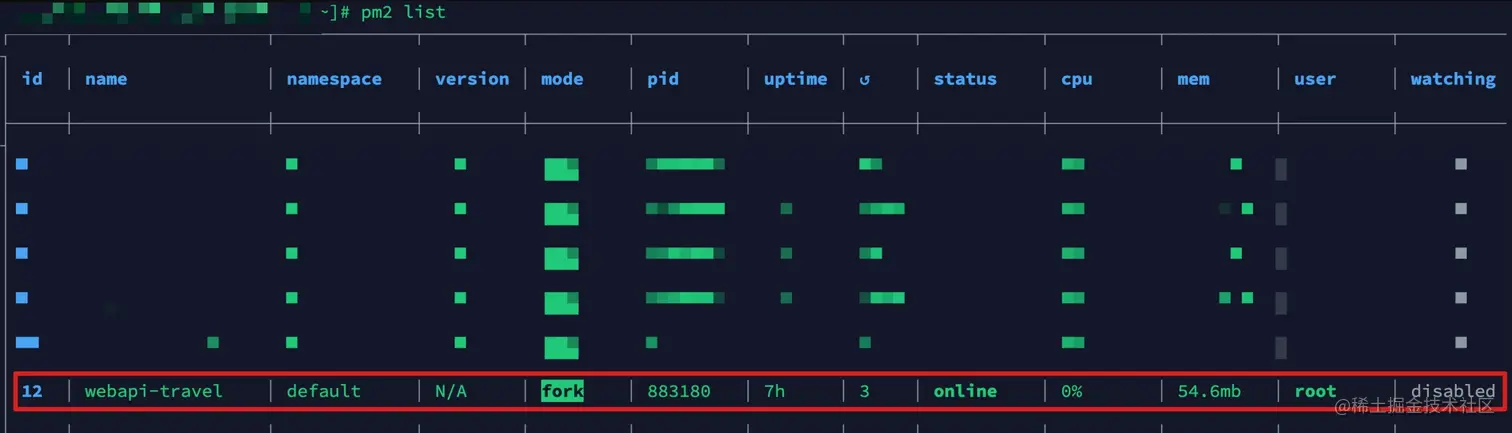Click the cpu value '0%'
This screenshot has width=1512, height=433.
click(1072, 391)
